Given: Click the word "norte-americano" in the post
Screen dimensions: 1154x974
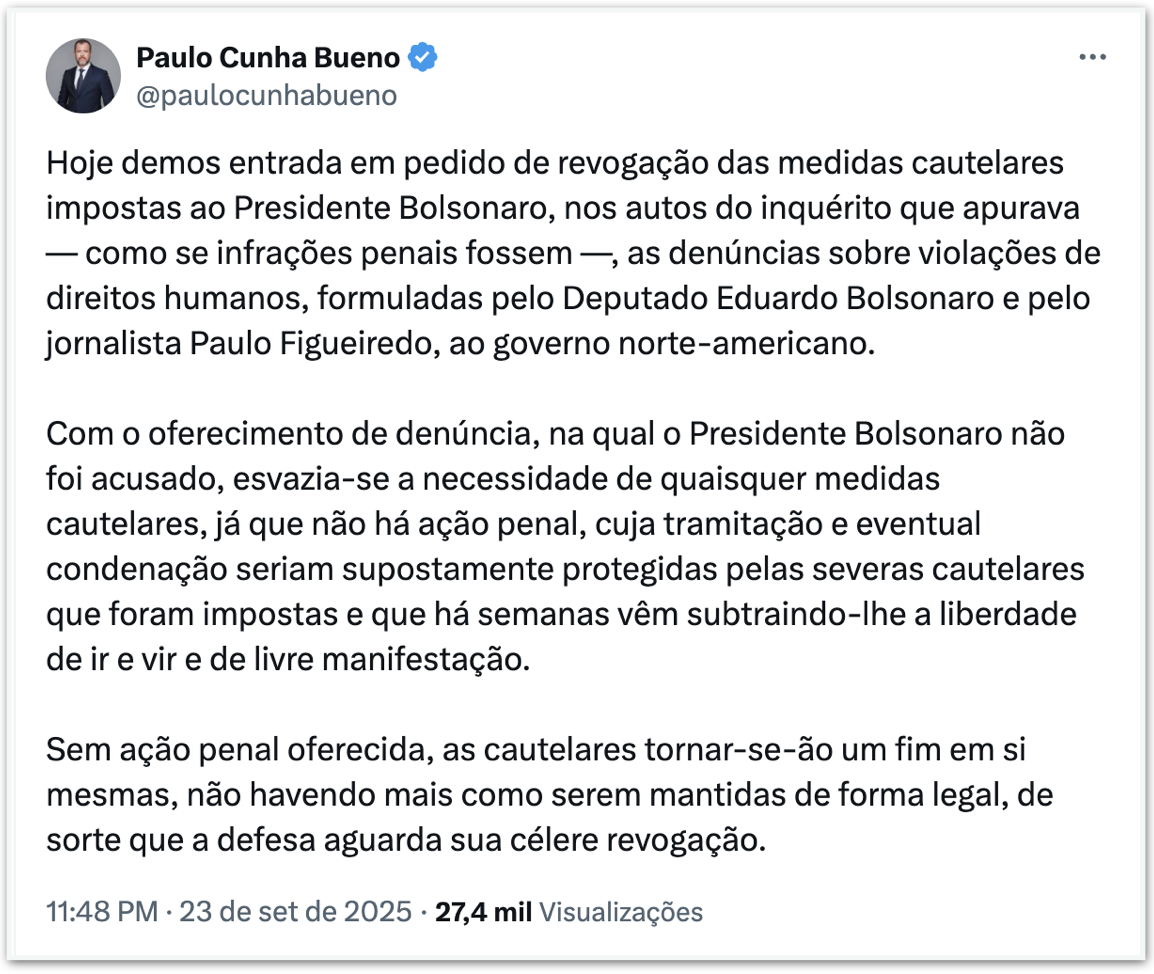Looking at the screenshot, I should click(772, 344).
